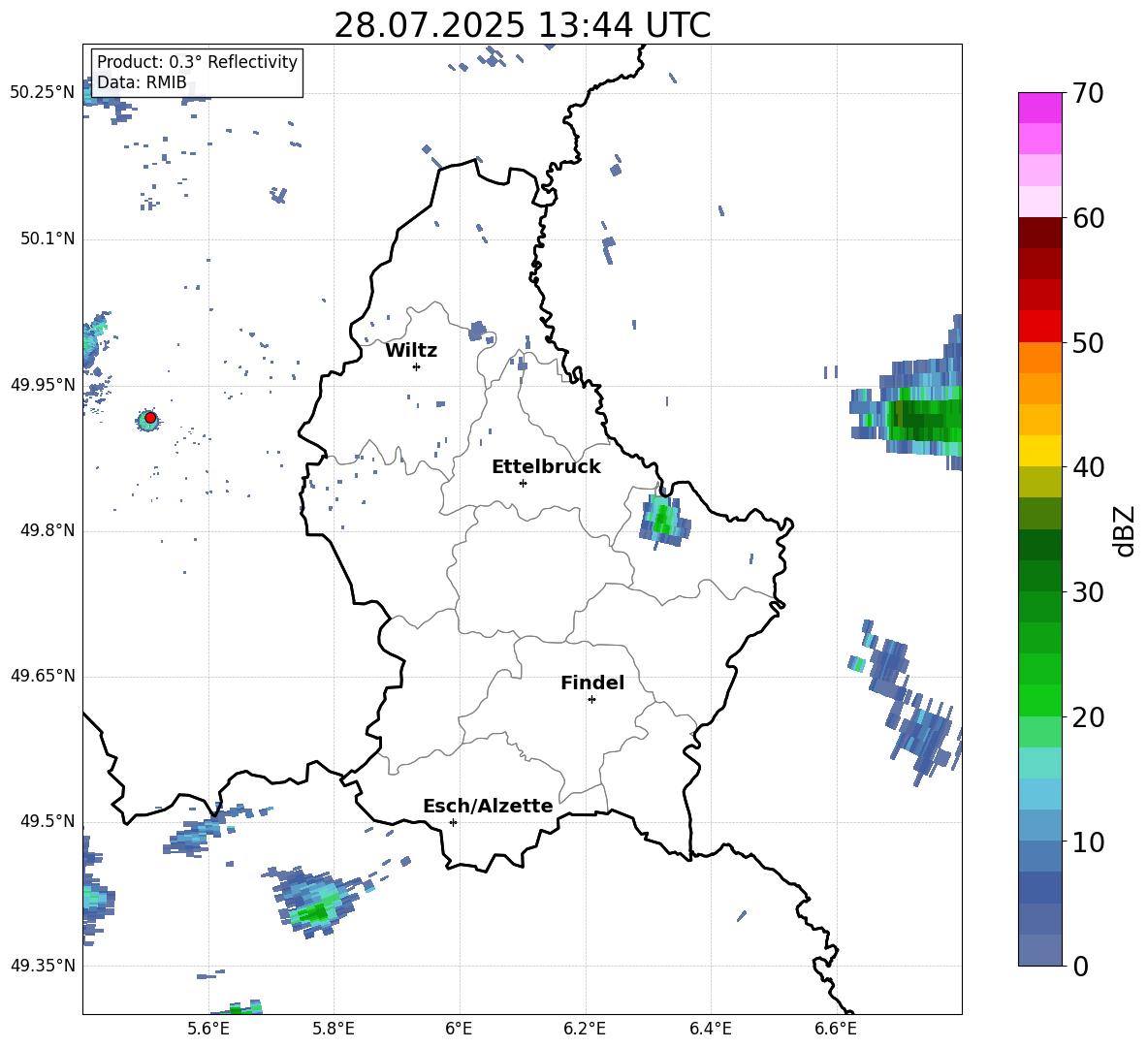Click the bright red colorbar swatch above 50
This screenshot has width=1148, height=1048.
pos(1039,327)
